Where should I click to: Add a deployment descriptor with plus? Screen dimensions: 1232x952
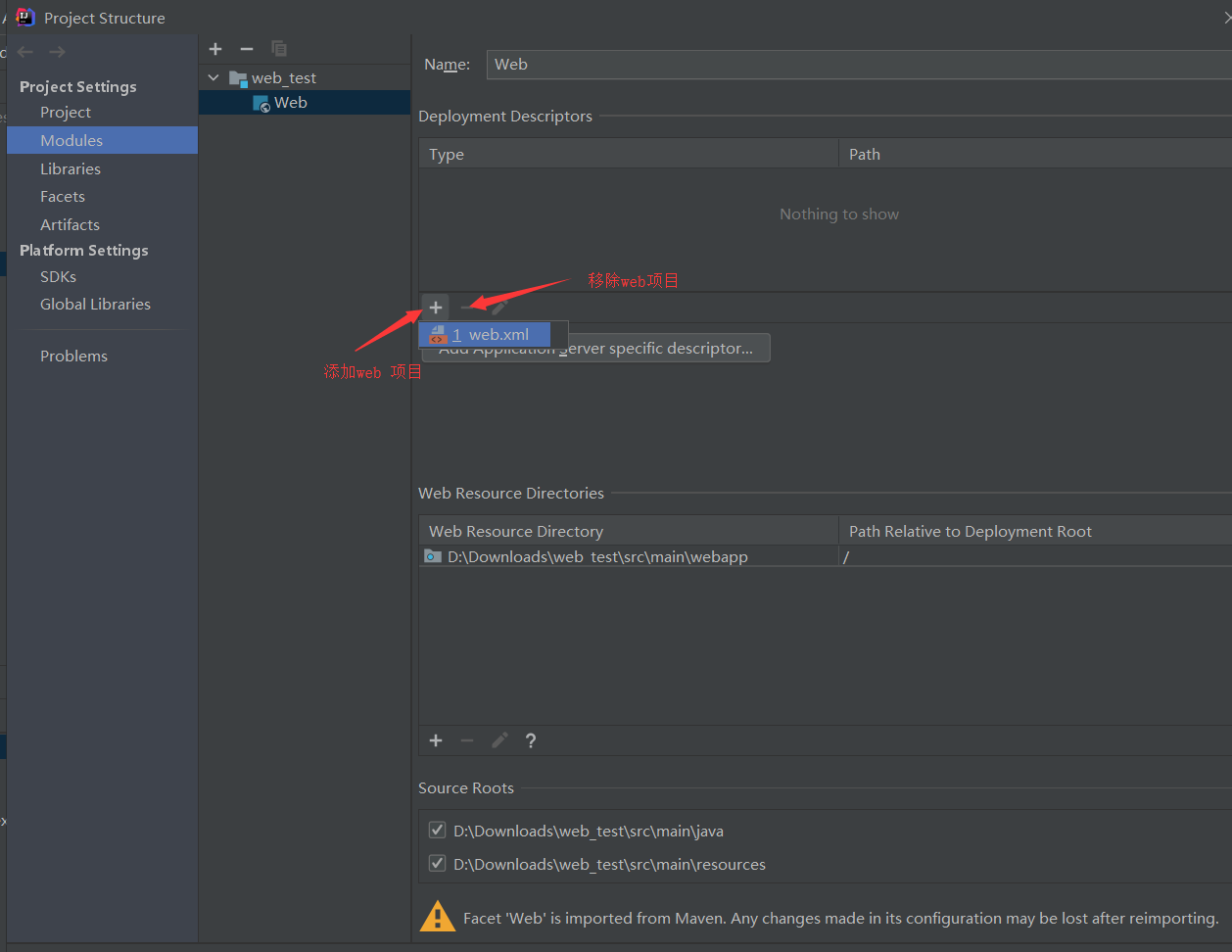(x=436, y=308)
